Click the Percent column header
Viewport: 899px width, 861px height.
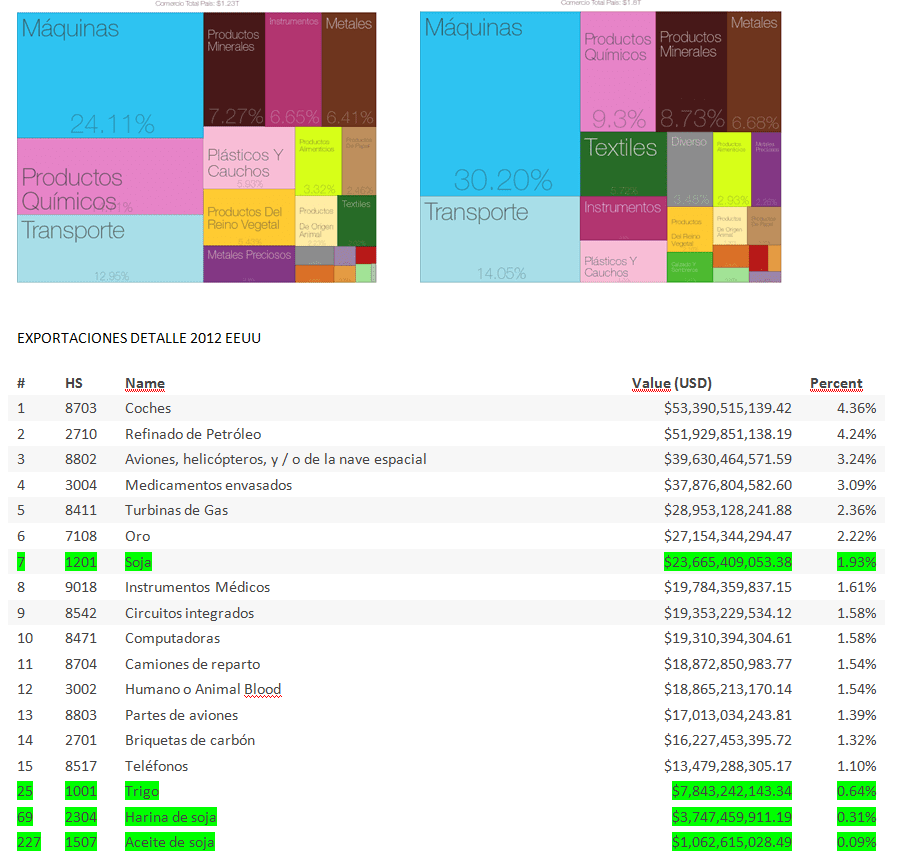point(835,383)
